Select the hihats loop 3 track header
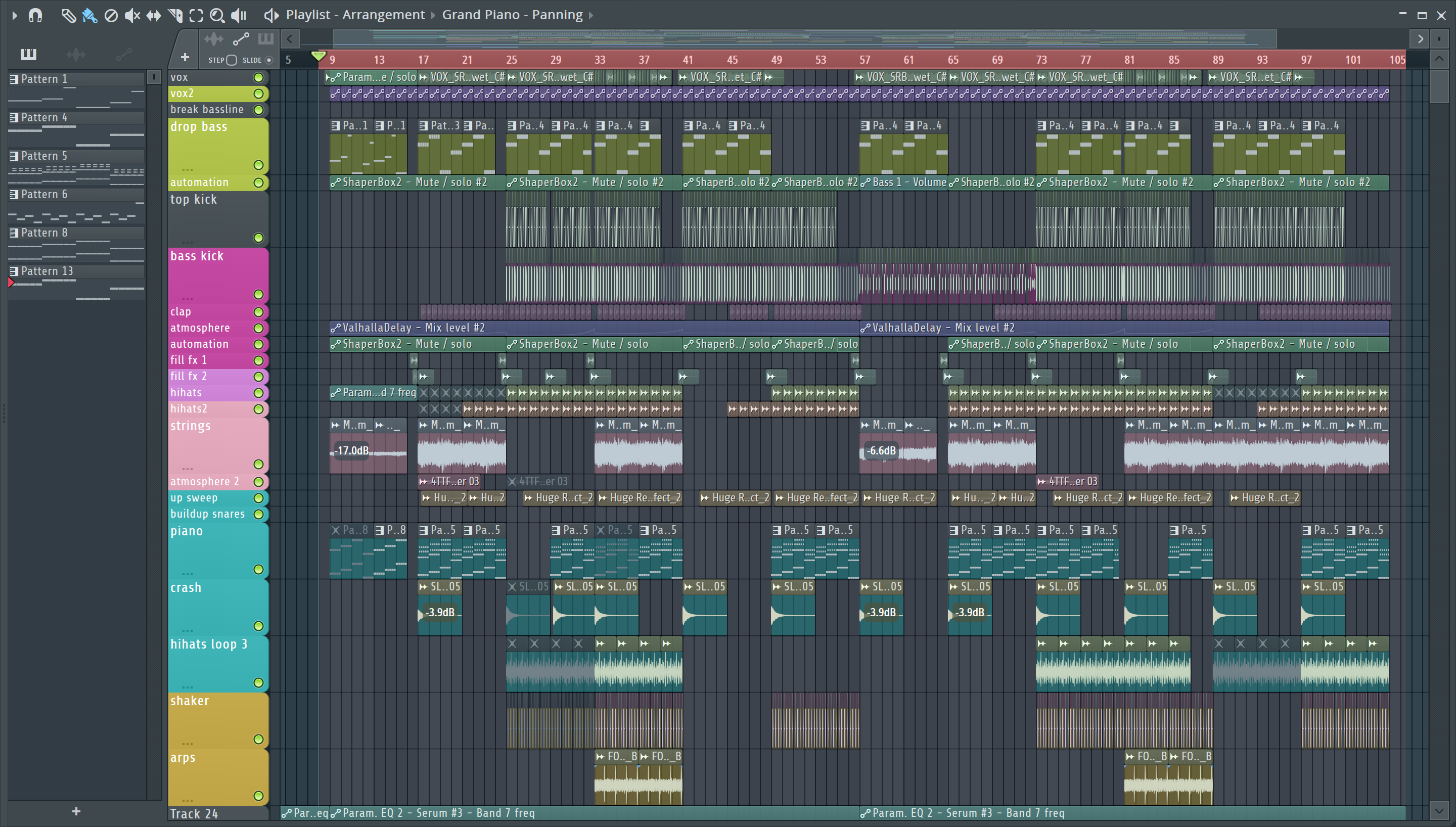The image size is (1456, 827). 218,663
